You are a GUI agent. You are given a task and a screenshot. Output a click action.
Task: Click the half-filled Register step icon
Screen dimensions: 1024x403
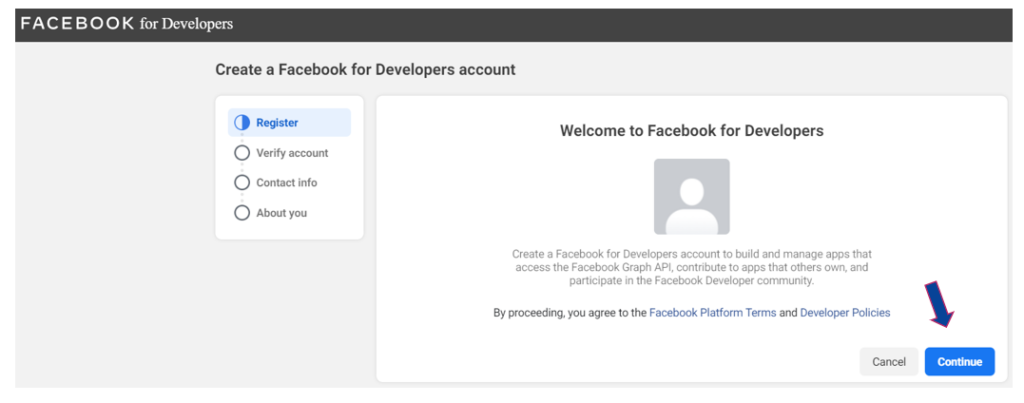coord(241,123)
